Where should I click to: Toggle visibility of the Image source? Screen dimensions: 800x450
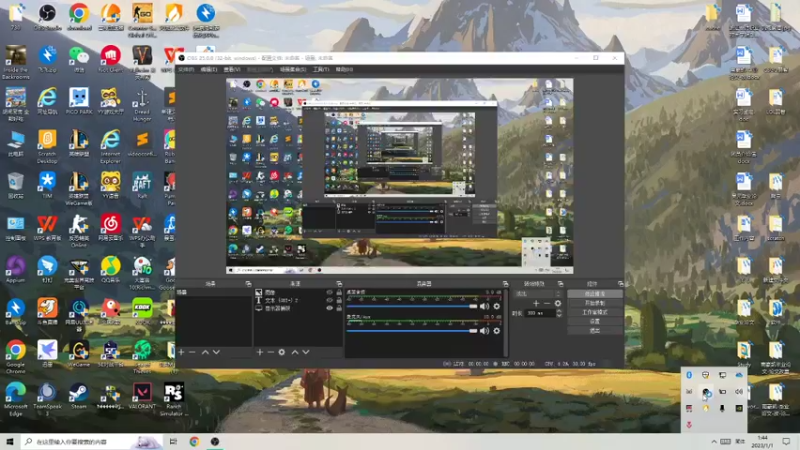[330, 292]
